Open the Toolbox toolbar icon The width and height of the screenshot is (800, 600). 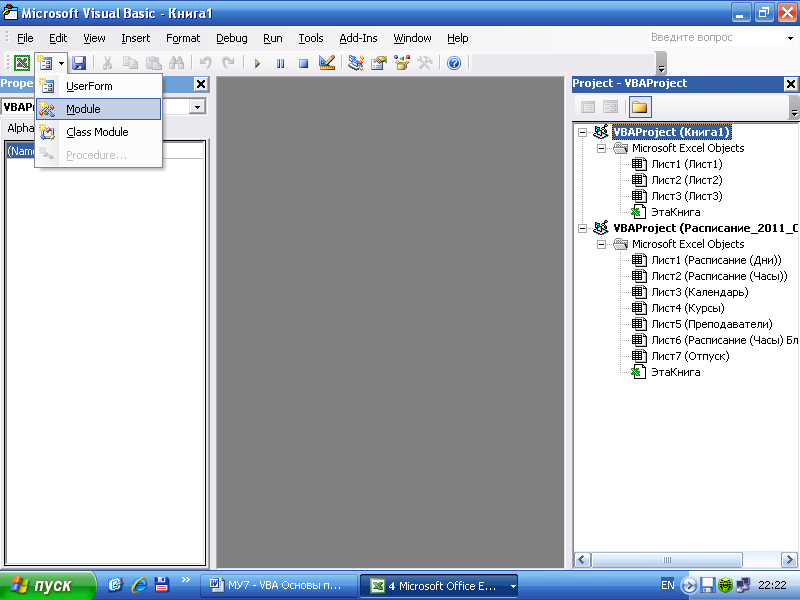tap(425, 63)
